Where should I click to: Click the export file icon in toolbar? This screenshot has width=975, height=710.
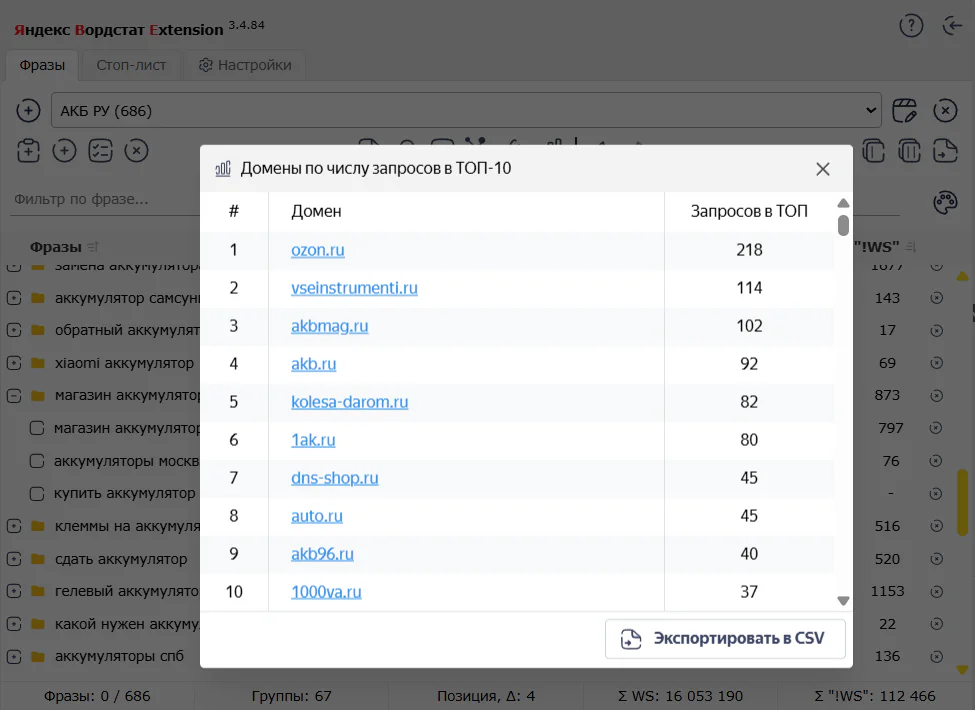(945, 150)
